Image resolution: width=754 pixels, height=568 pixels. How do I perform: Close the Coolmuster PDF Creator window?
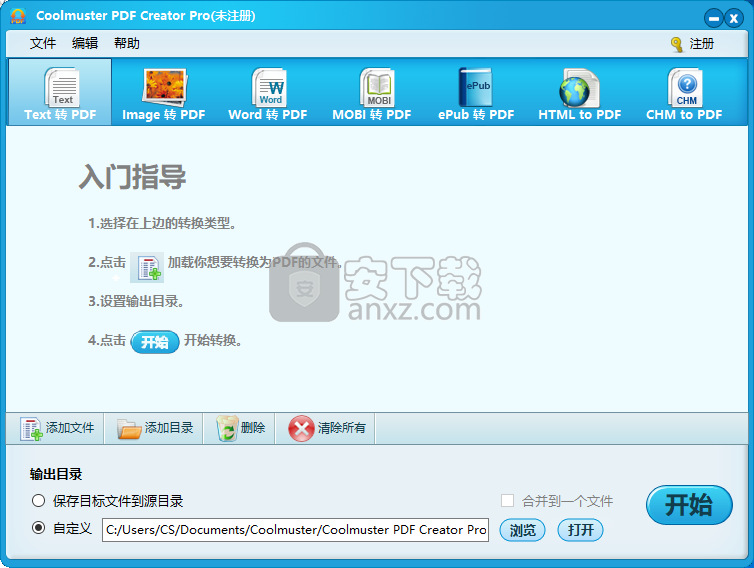734,19
